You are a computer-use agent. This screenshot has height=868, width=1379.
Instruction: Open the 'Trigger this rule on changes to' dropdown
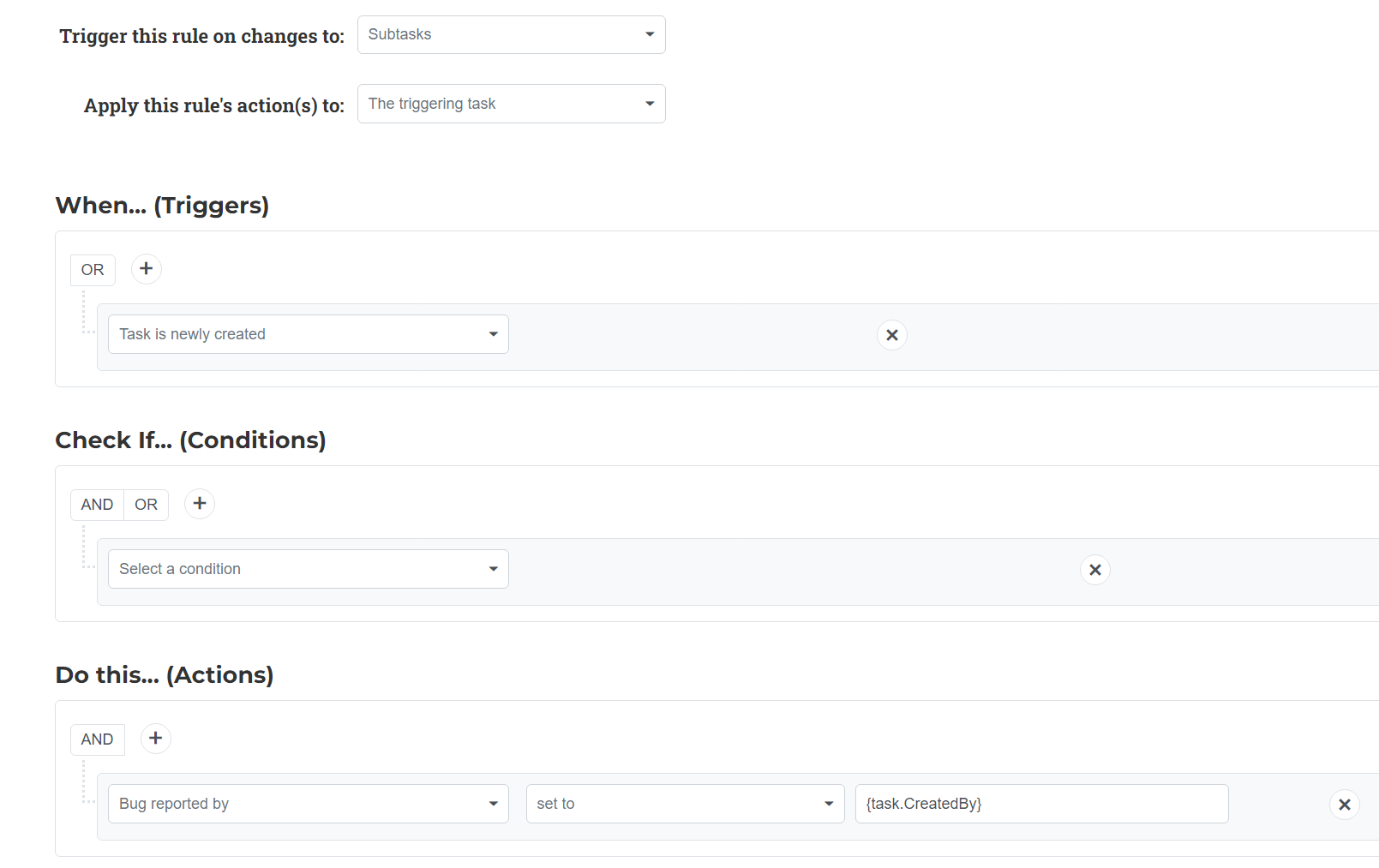point(511,34)
